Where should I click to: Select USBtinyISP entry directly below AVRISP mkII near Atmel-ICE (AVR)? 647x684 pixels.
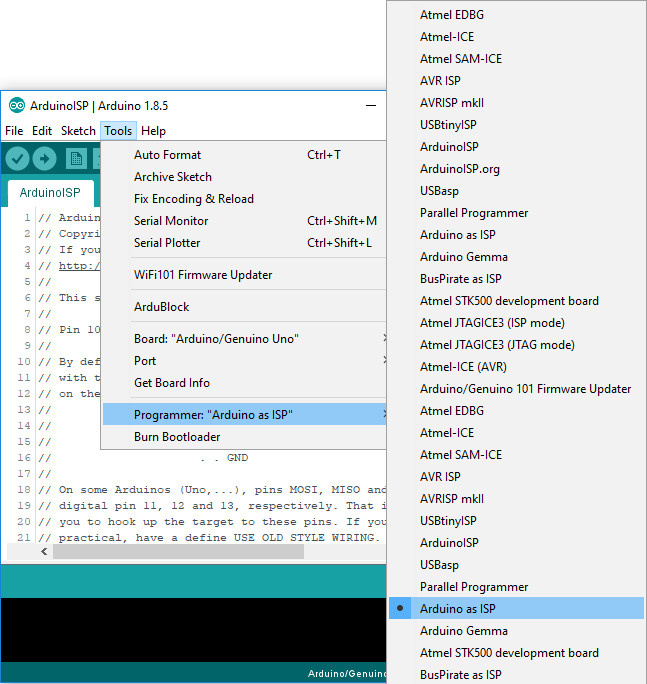pyautogui.click(x=516, y=521)
